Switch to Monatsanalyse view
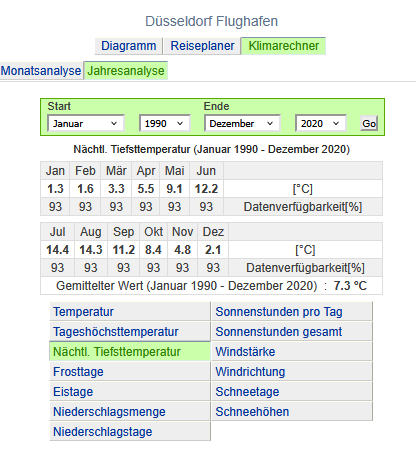The height and width of the screenshot is (466, 416). (x=41, y=71)
